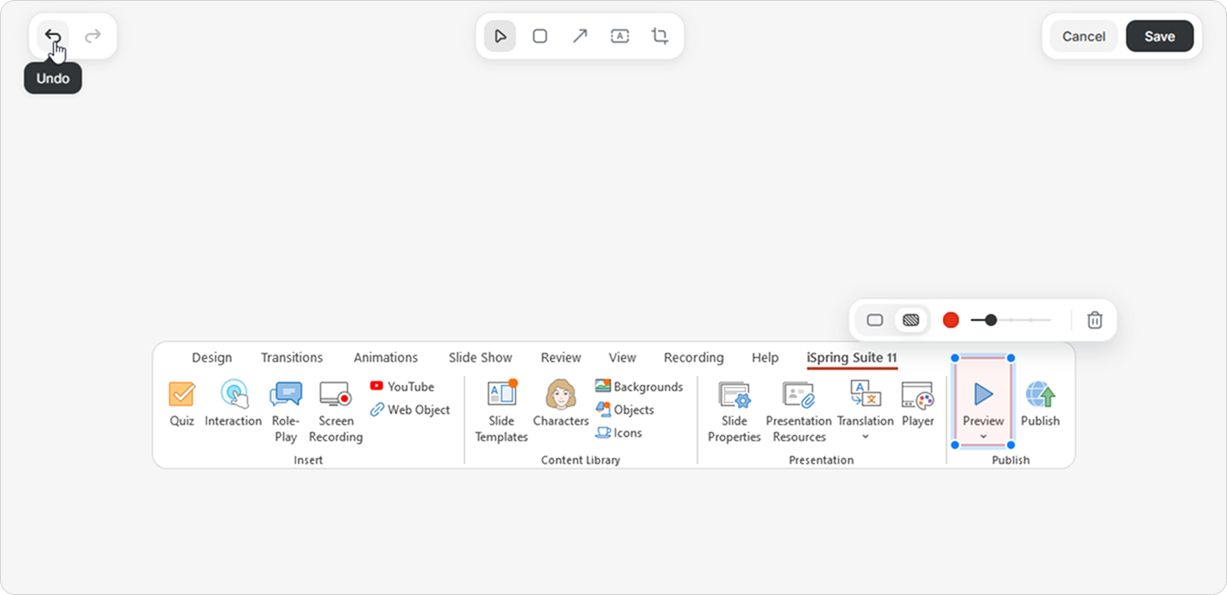Delete the selected shape with trash icon

[x=1095, y=320]
